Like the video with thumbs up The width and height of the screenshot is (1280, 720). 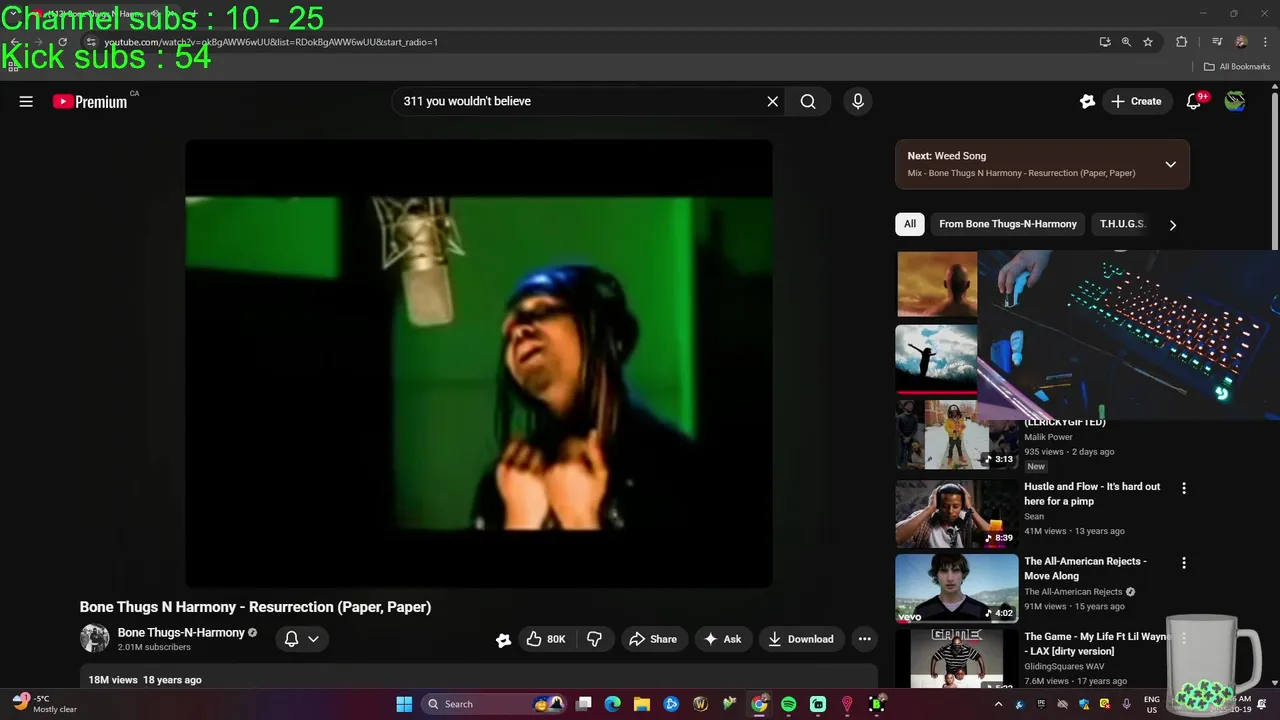[x=546, y=639]
